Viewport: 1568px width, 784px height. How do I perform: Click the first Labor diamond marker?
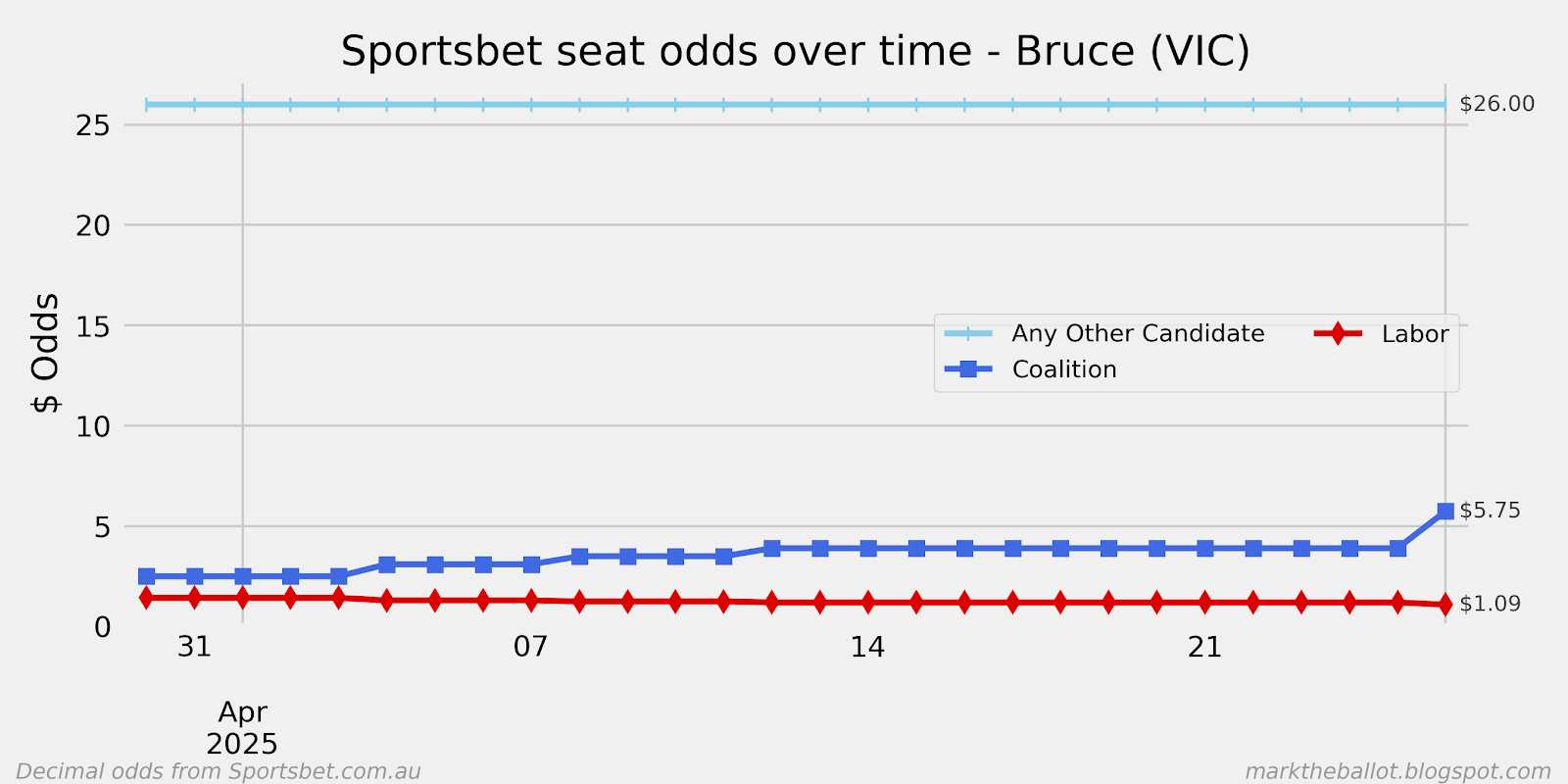click(146, 598)
